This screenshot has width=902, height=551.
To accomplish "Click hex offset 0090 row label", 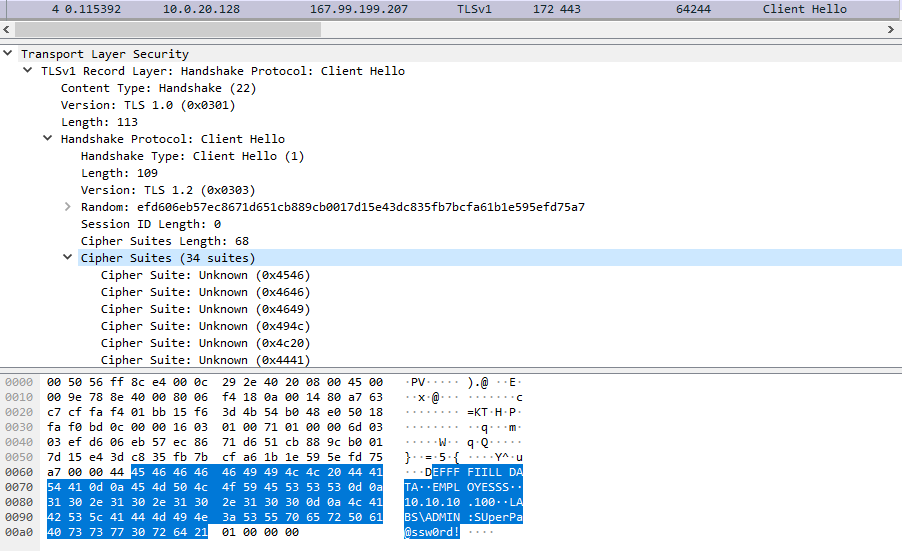I will pyautogui.click(x=19, y=516).
